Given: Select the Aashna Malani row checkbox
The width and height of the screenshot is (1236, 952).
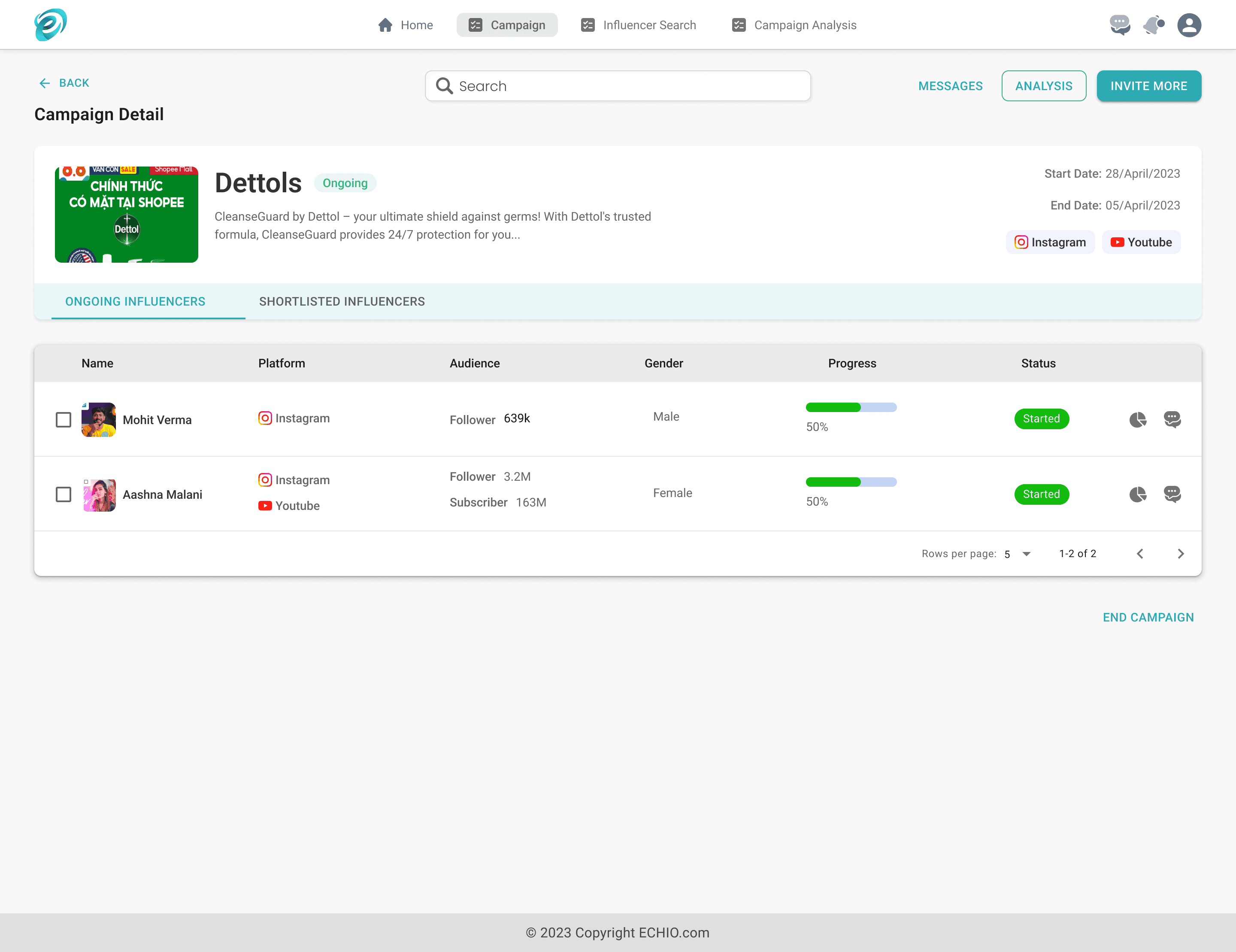Looking at the screenshot, I should pos(64,495).
